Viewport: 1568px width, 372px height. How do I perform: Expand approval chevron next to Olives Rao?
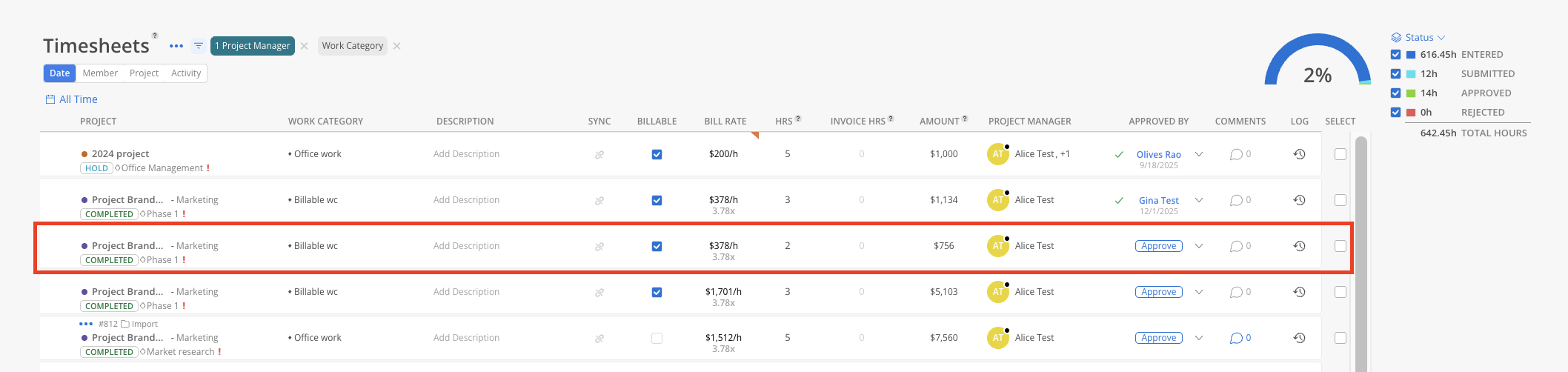(1199, 154)
